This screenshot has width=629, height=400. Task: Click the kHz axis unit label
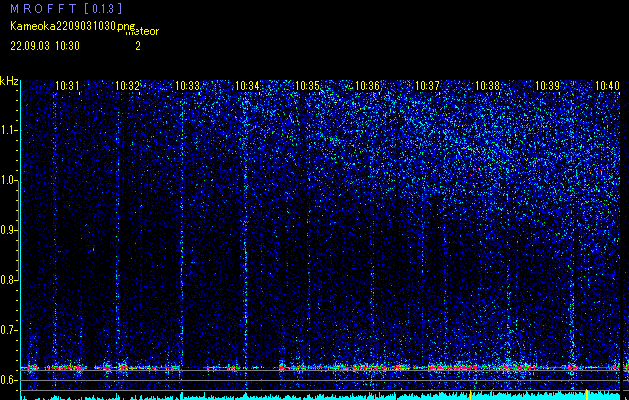(9, 82)
